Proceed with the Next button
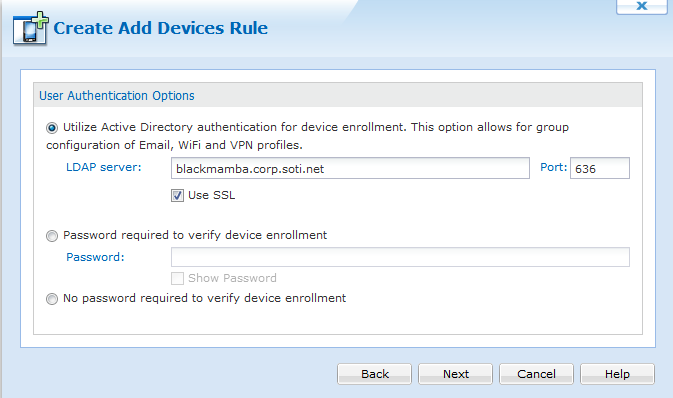The height and width of the screenshot is (398, 673). [x=455, y=374]
